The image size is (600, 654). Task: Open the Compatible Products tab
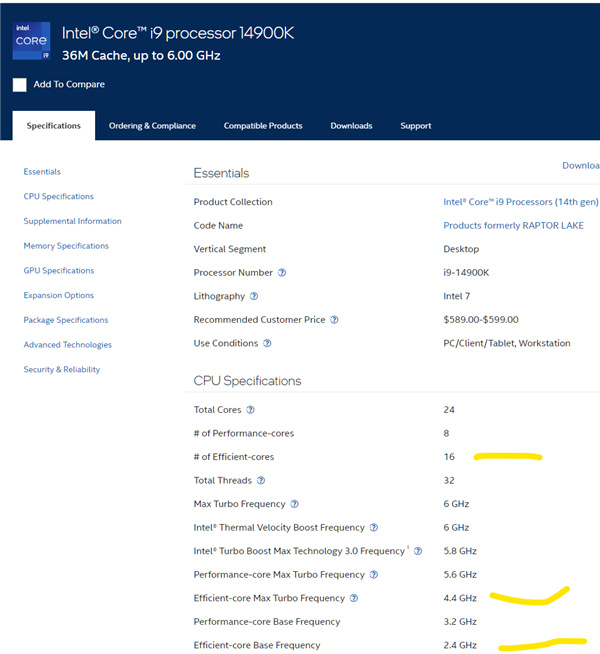point(263,126)
